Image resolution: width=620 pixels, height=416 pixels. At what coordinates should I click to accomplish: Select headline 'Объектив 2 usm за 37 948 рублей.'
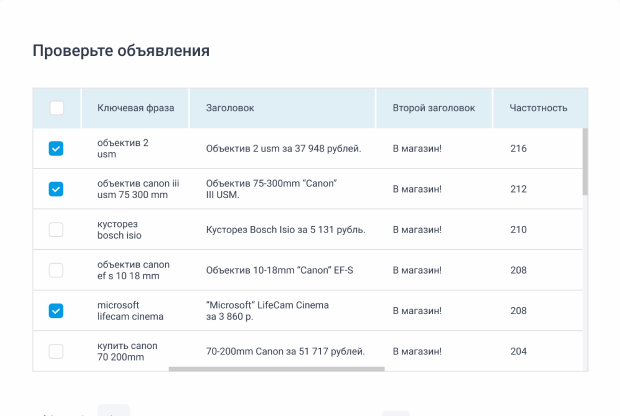[283, 149]
